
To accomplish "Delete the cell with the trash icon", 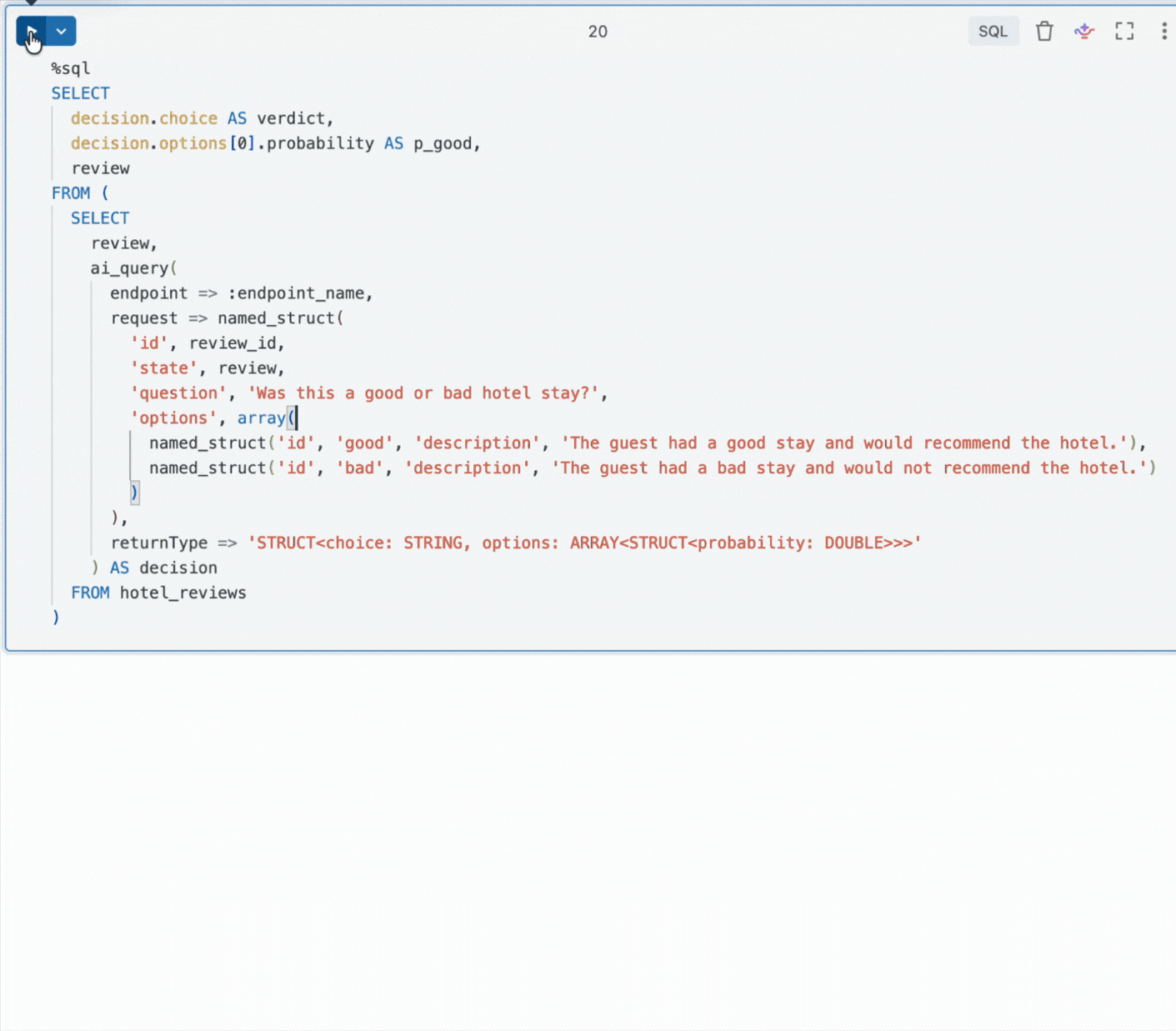I will [x=1044, y=32].
